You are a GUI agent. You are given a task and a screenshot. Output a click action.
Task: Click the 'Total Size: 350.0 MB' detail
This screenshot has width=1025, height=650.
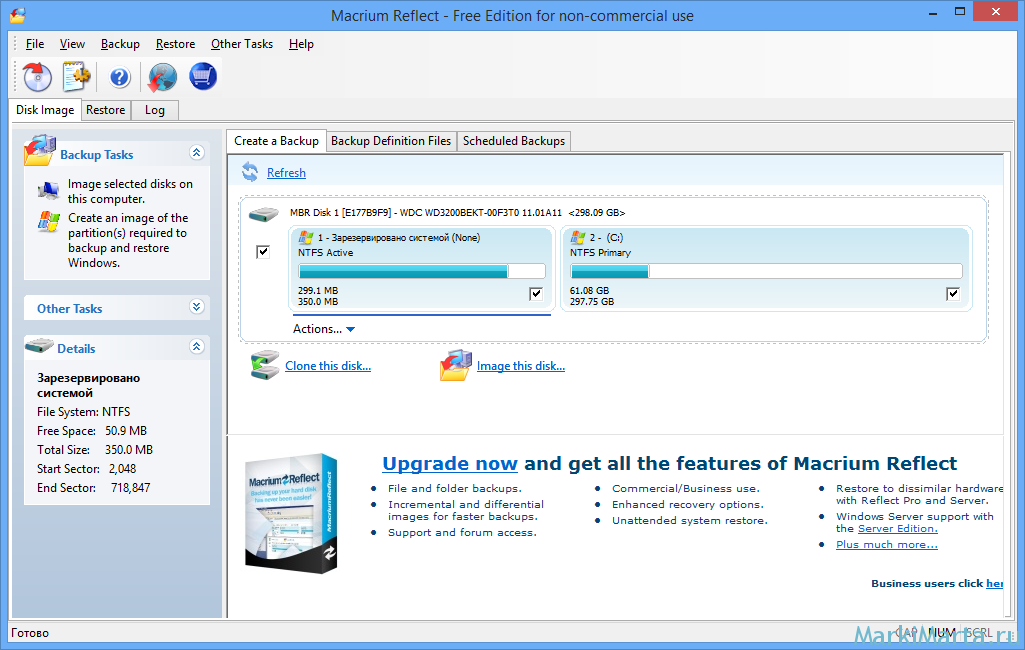(95, 450)
